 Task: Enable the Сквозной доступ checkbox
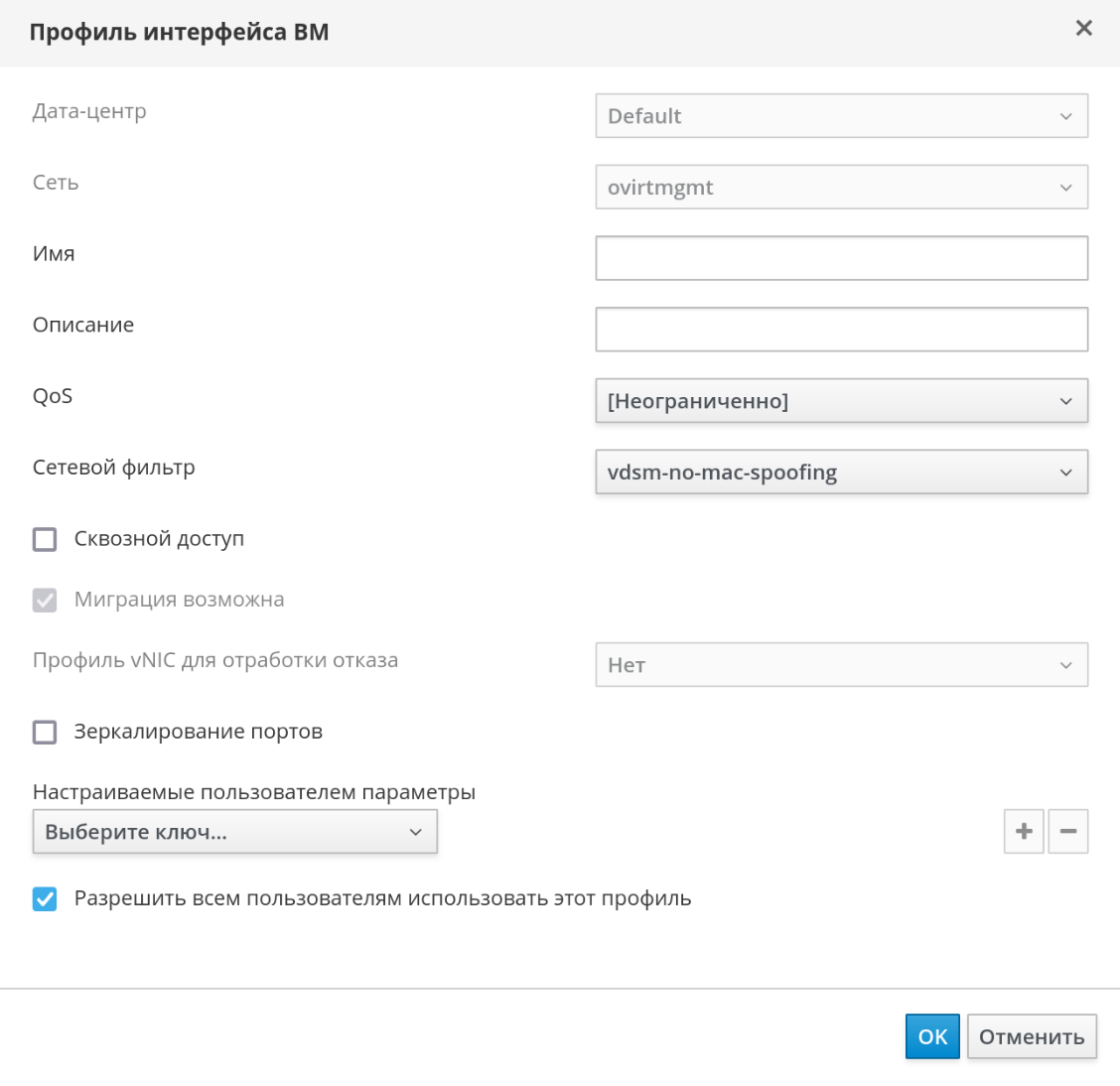(x=45, y=539)
